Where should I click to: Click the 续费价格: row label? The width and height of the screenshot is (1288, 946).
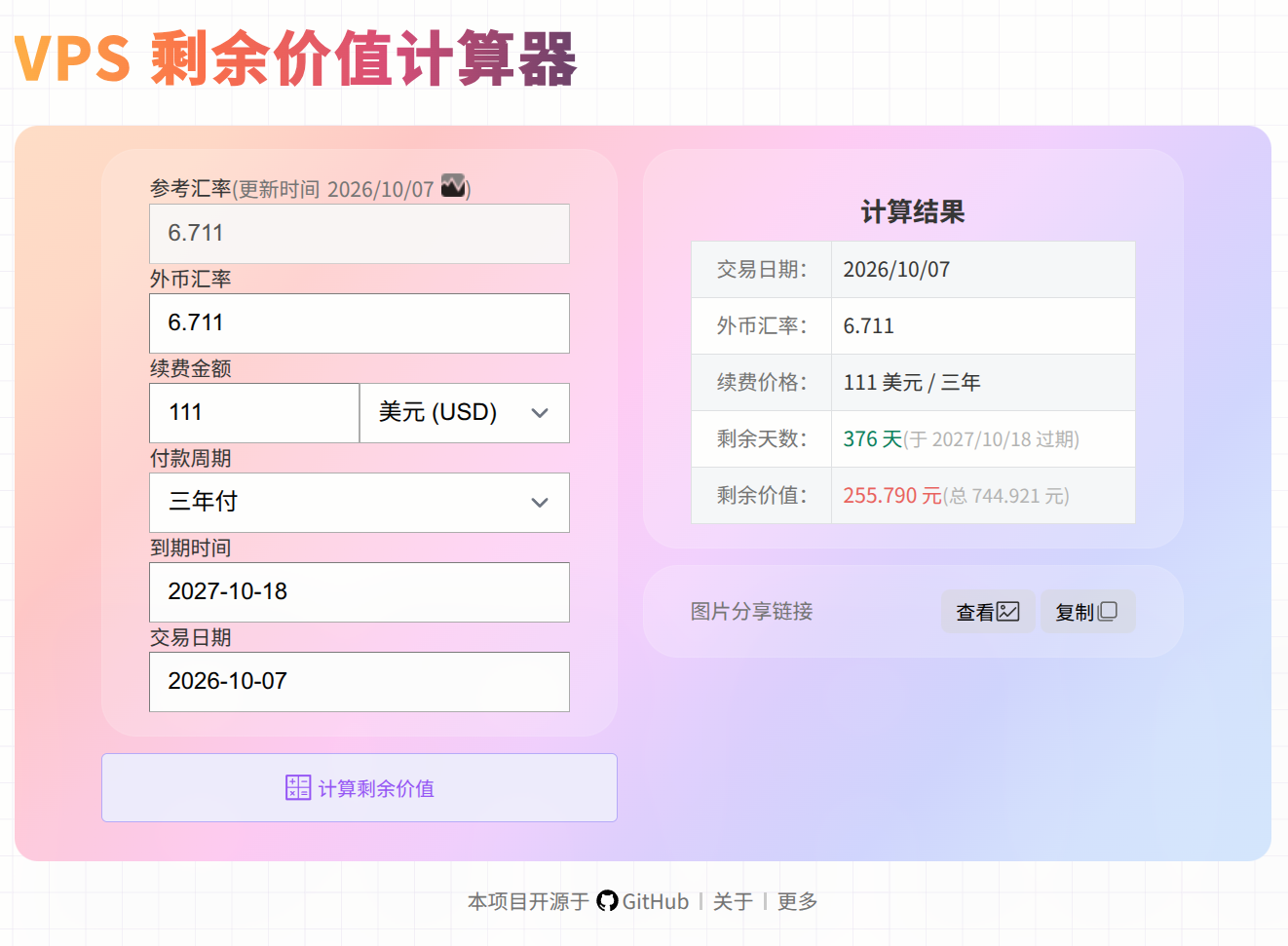tap(762, 383)
